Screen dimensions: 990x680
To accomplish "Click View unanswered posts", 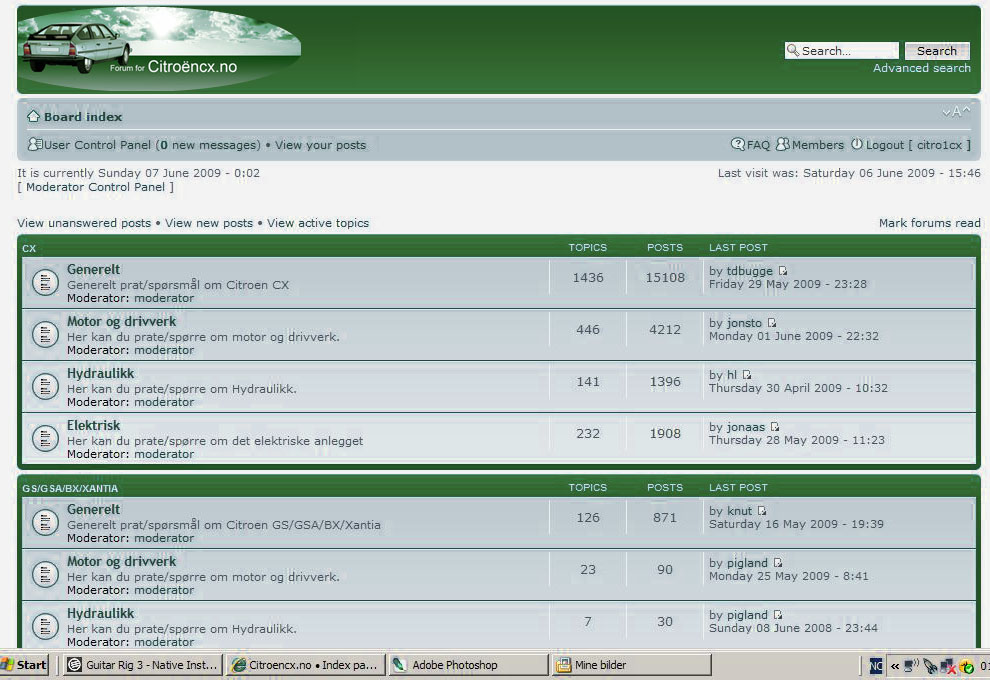I will 84,223.
